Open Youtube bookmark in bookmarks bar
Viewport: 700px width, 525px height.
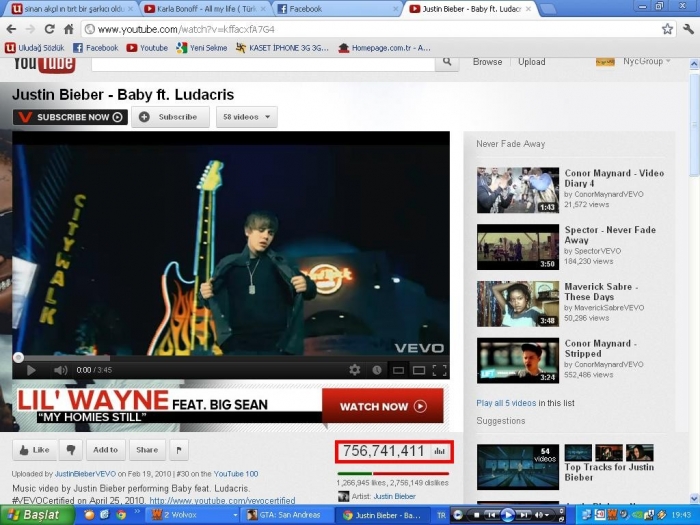147,48
